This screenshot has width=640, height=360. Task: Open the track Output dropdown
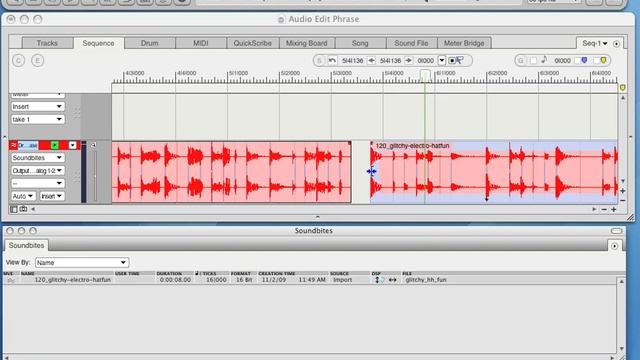coord(37,170)
